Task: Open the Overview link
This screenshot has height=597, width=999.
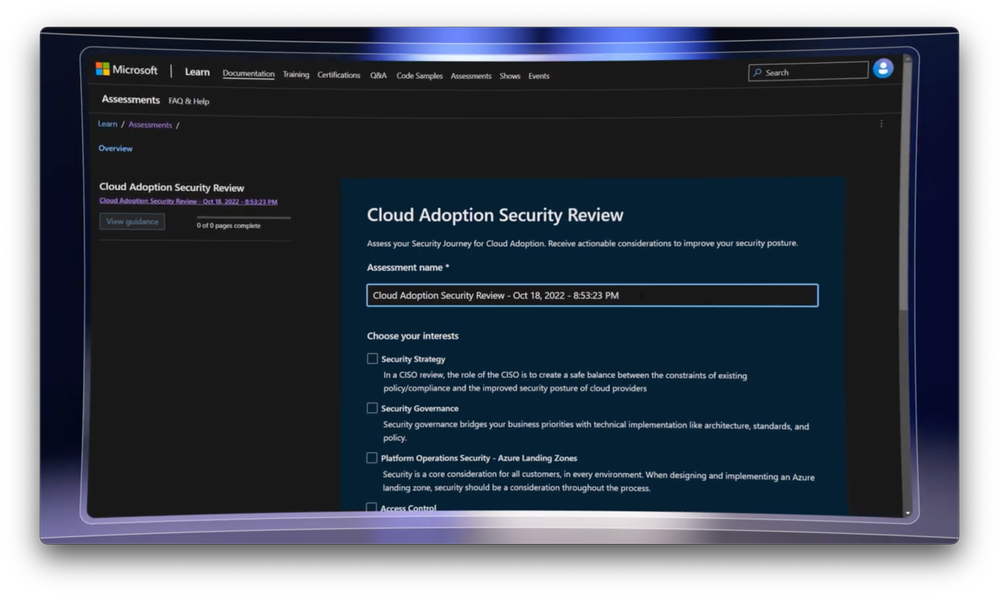Action: point(115,148)
